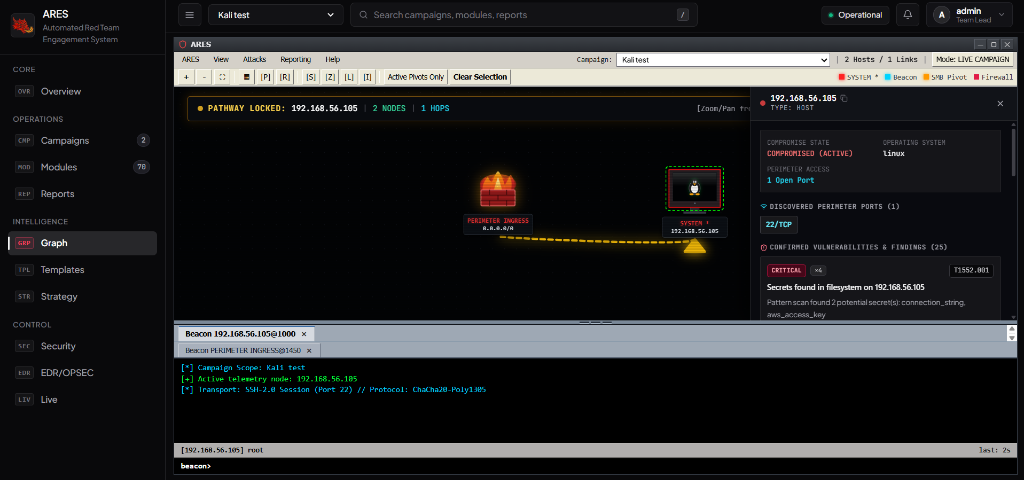The width and height of the screenshot is (1024, 480).
Task: Toggle Active Pivots Only filter
Action: click(415, 77)
